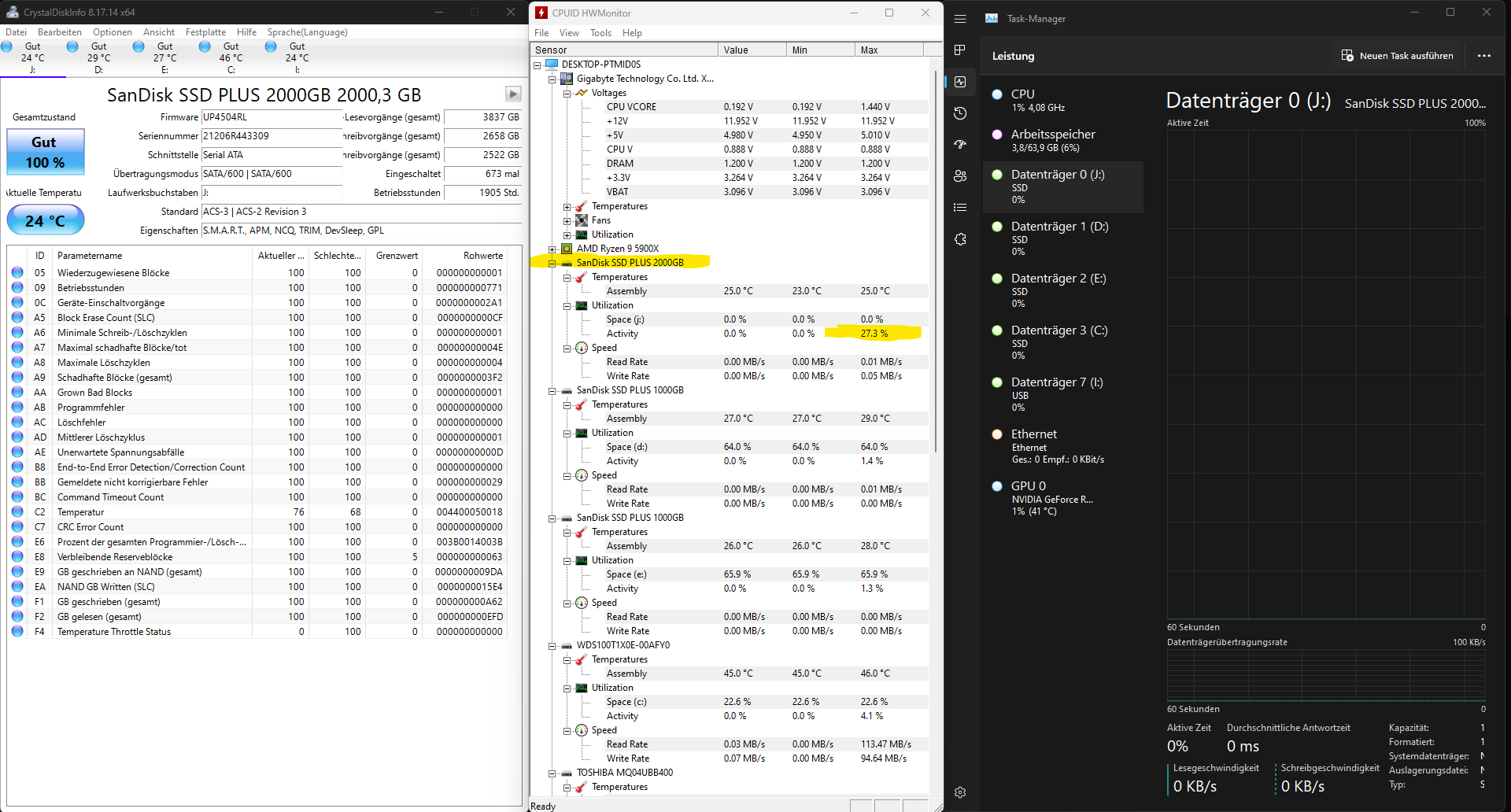The height and width of the screenshot is (812, 1511).
Task: Click the 24 °C temperature button
Action: pos(46,220)
